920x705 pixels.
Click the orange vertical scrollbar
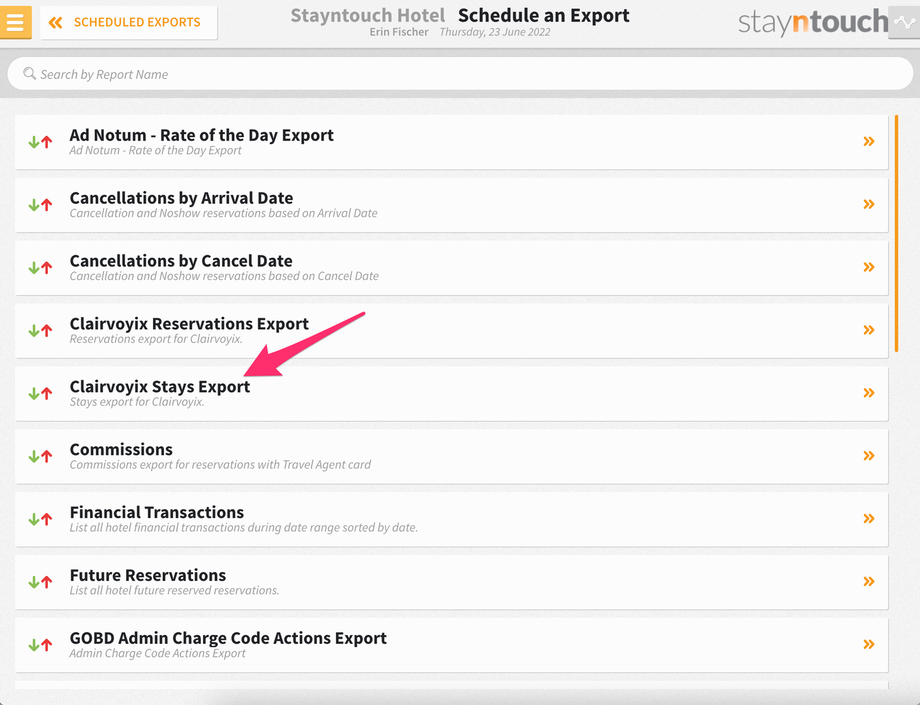pyautogui.click(x=897, y=233)
